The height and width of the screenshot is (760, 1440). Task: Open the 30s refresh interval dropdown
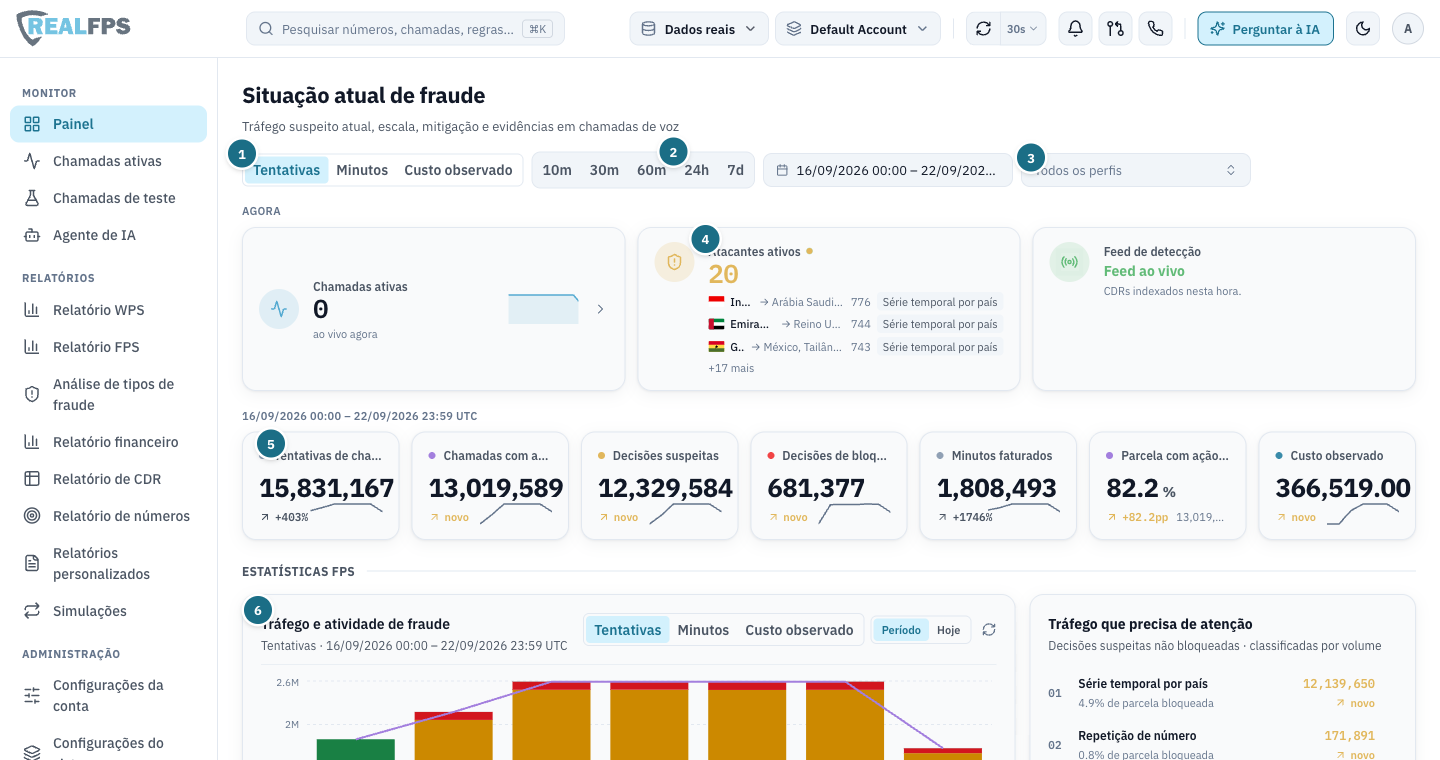(x=1023, y=29)
